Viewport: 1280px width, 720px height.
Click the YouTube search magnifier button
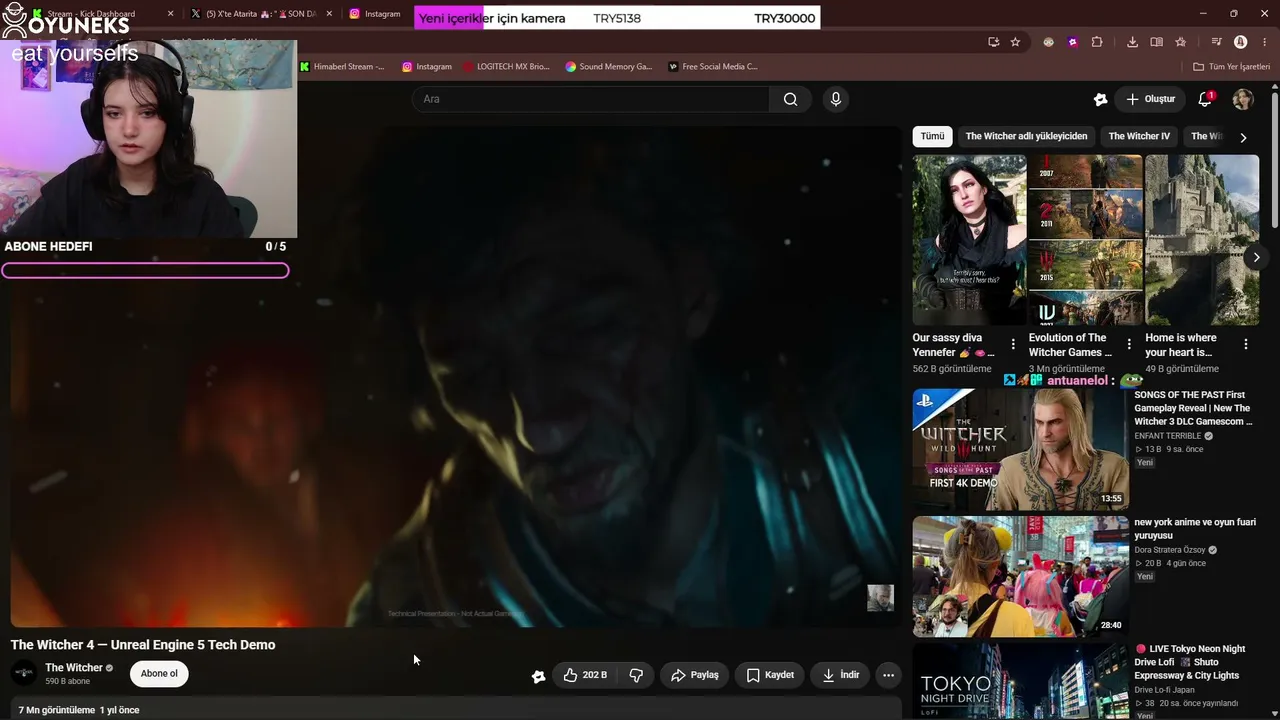pyautogui.click(x=790, y=99)
